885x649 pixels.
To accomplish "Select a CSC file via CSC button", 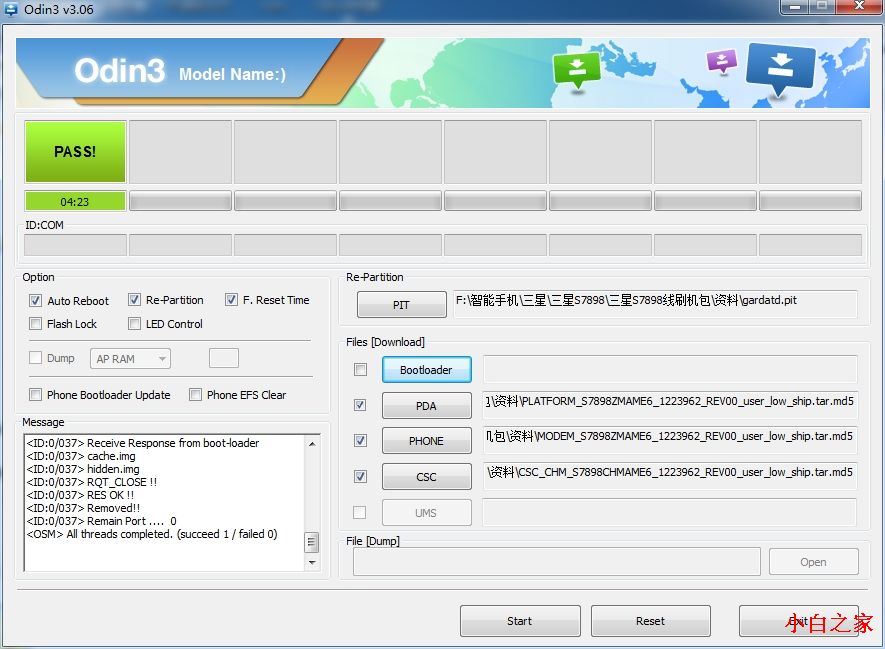I will pos(427,477).
